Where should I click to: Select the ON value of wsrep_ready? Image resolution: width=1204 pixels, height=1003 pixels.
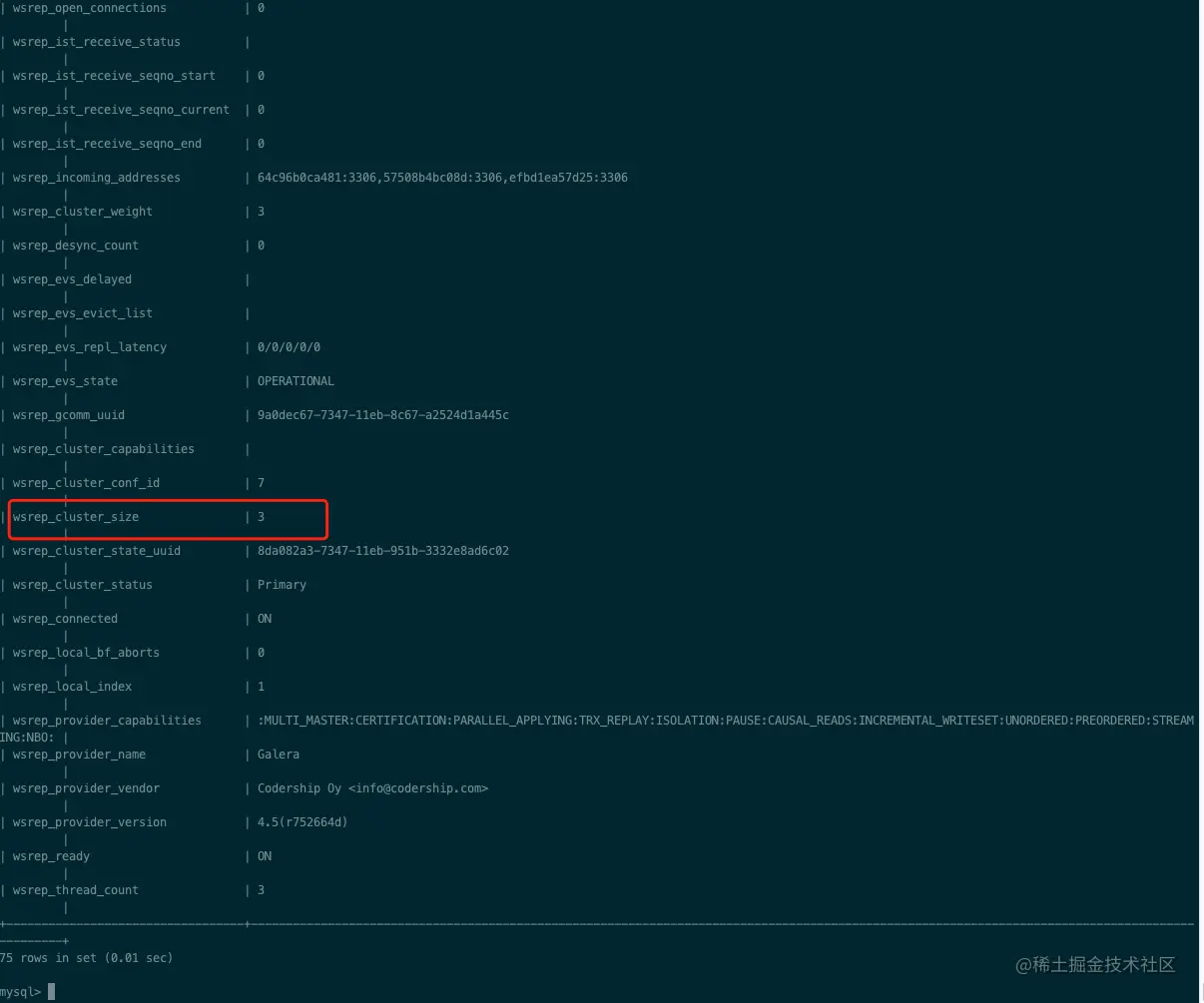click(265, 856)
